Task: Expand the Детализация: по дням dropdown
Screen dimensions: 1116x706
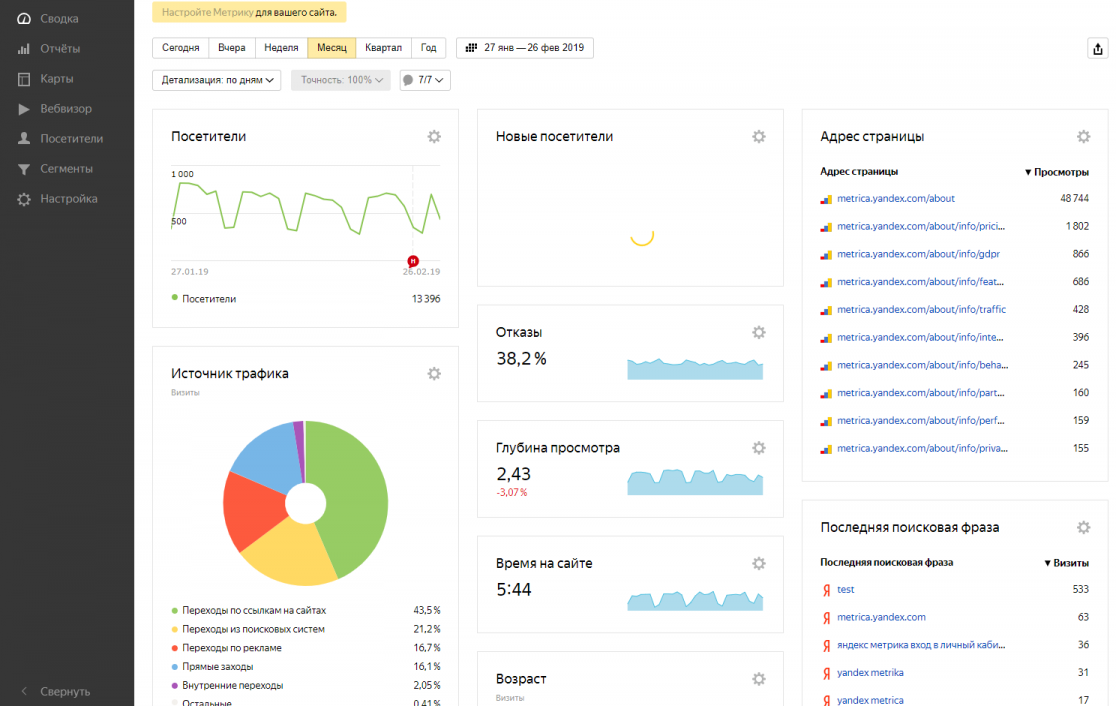Action: (x=216, y=80)
